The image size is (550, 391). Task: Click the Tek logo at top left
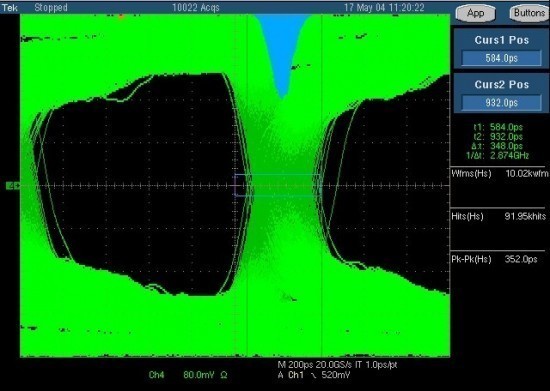[9, 7]
